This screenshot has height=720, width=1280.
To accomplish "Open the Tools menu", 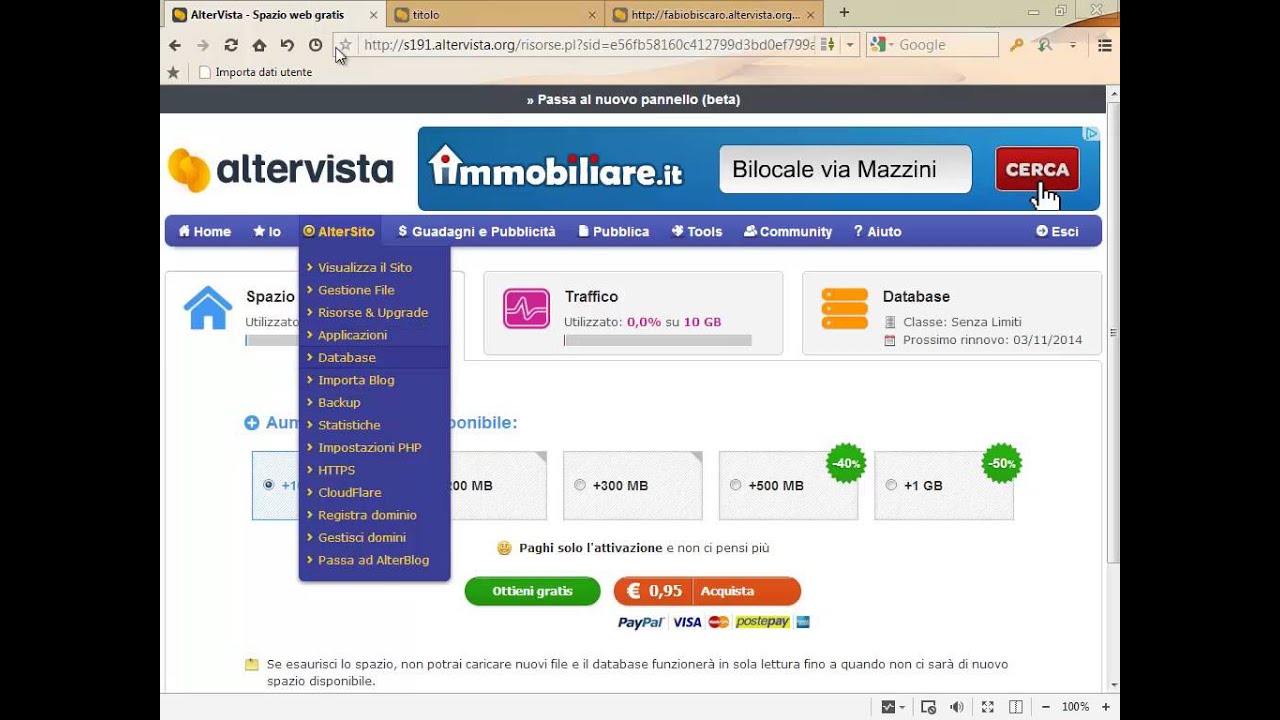I will click(x=697, y=231).
